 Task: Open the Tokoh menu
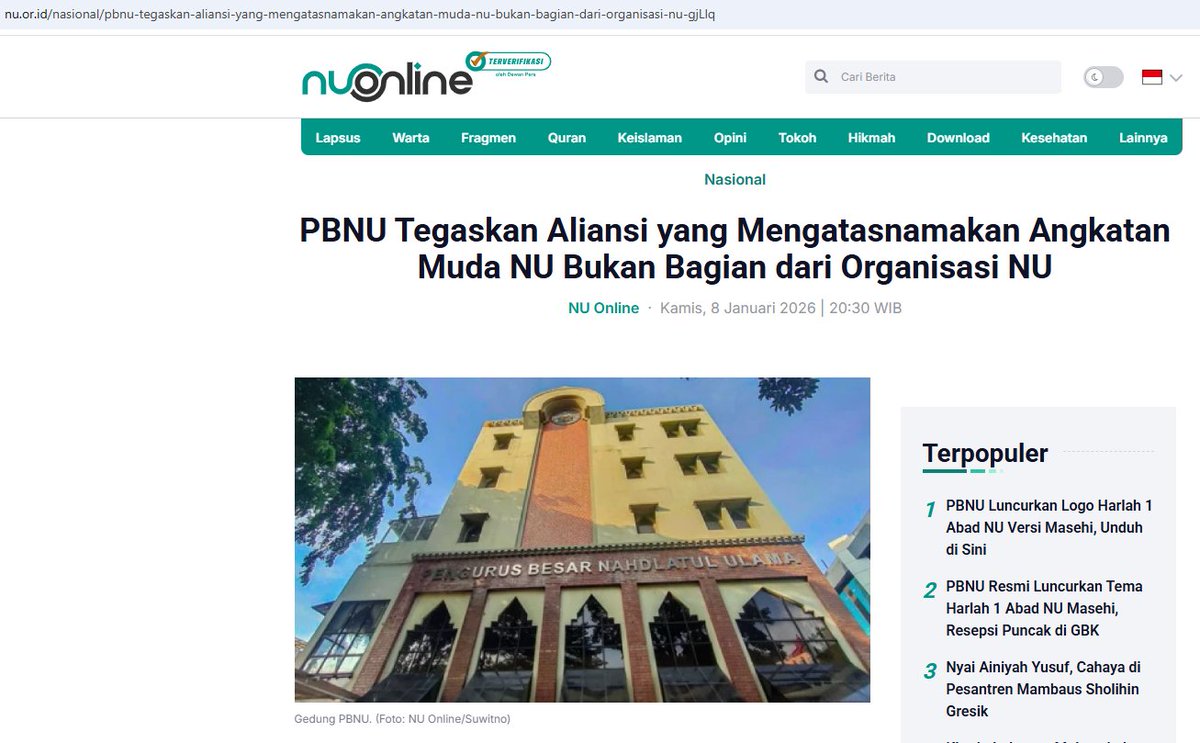[x=797, y=138]
